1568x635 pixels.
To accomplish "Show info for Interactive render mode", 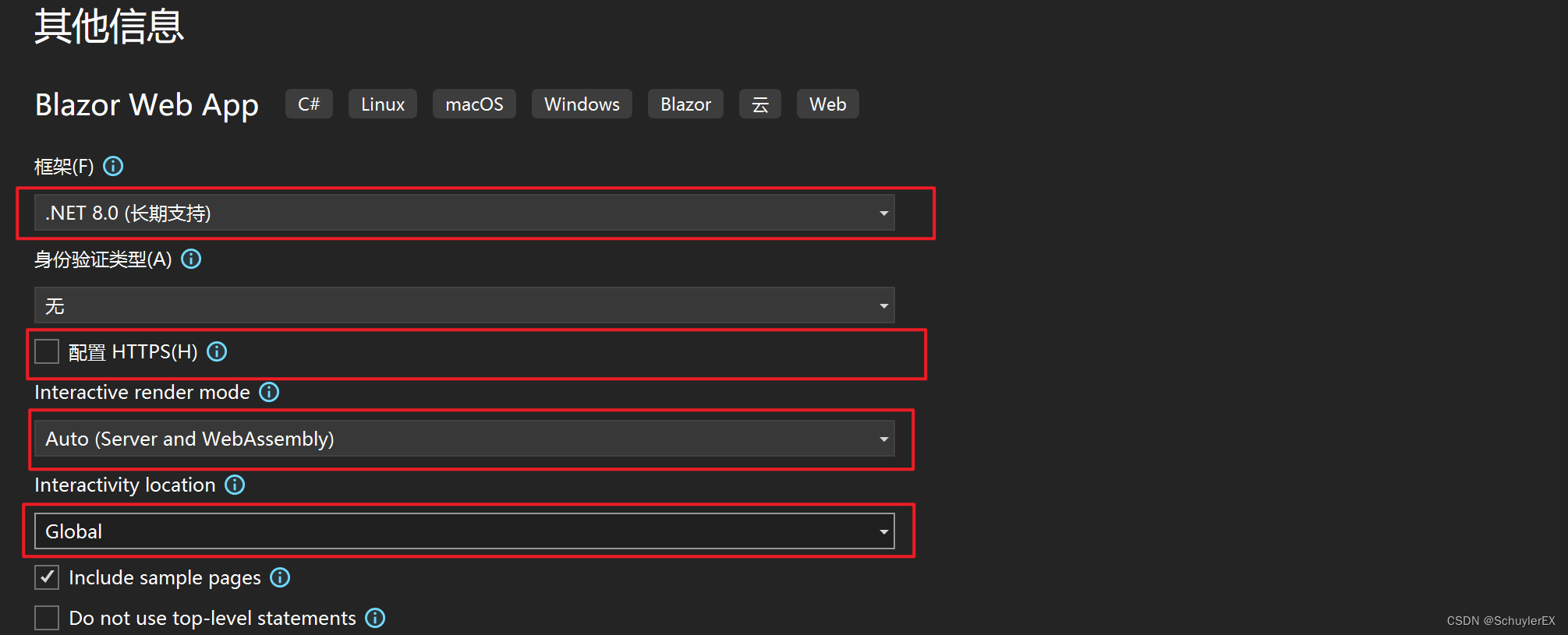I will (x=269, y=392).
